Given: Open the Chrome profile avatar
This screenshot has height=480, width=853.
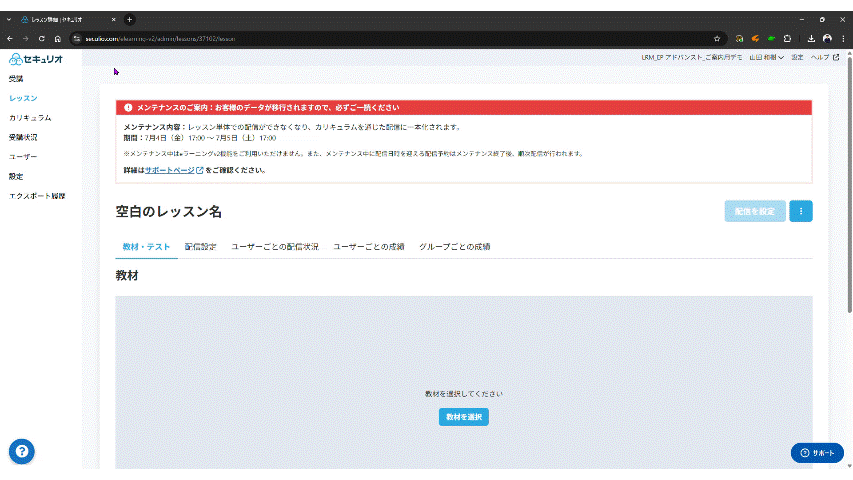Looking at the screenshot, I should pos(827,39).
